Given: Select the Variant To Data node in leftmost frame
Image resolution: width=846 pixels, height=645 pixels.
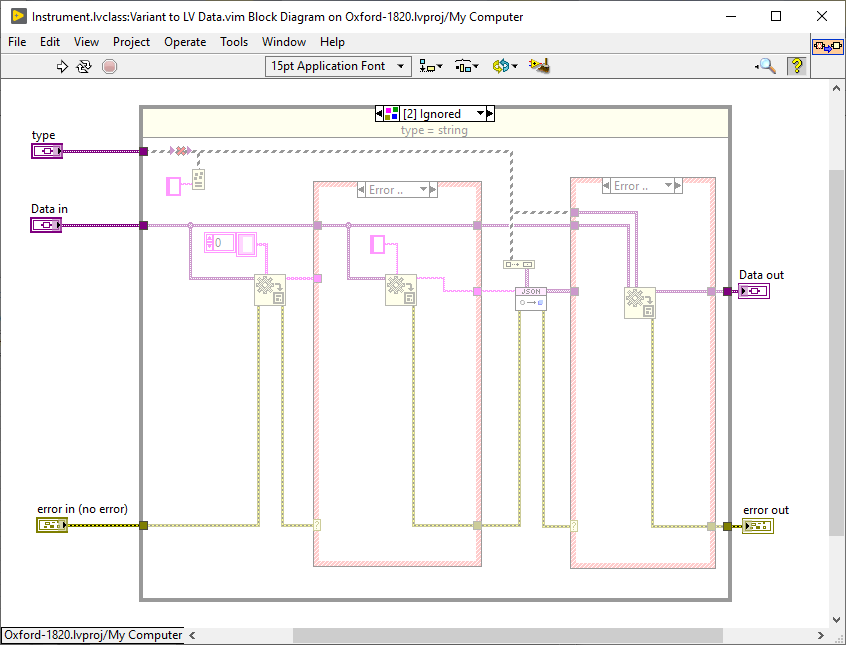Looking at the screenshot, I should point(269,290).
